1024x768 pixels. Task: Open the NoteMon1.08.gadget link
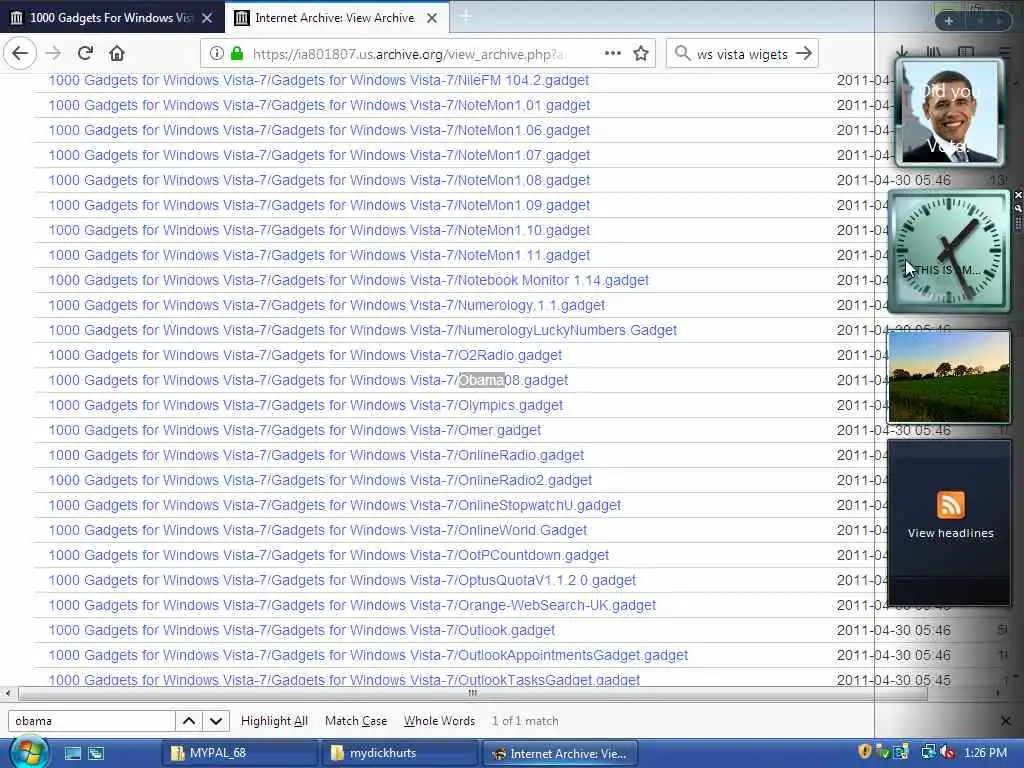(x=319, y=180)
